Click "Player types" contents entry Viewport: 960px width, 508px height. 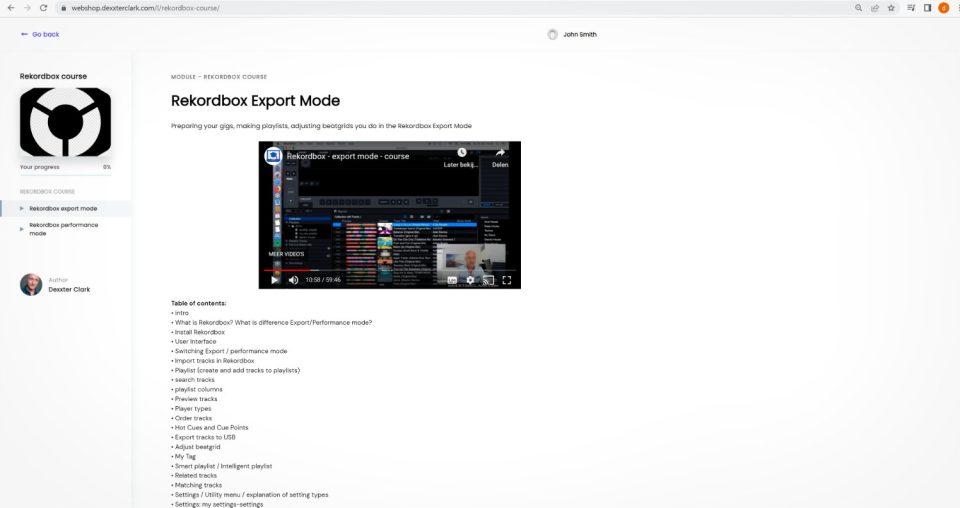click(193, 408)
